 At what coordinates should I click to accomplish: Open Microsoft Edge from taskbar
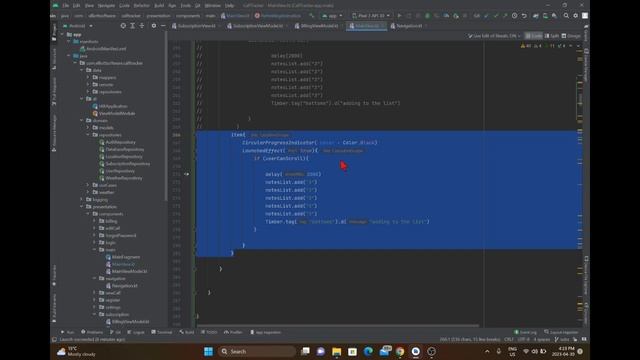point(368,351)
